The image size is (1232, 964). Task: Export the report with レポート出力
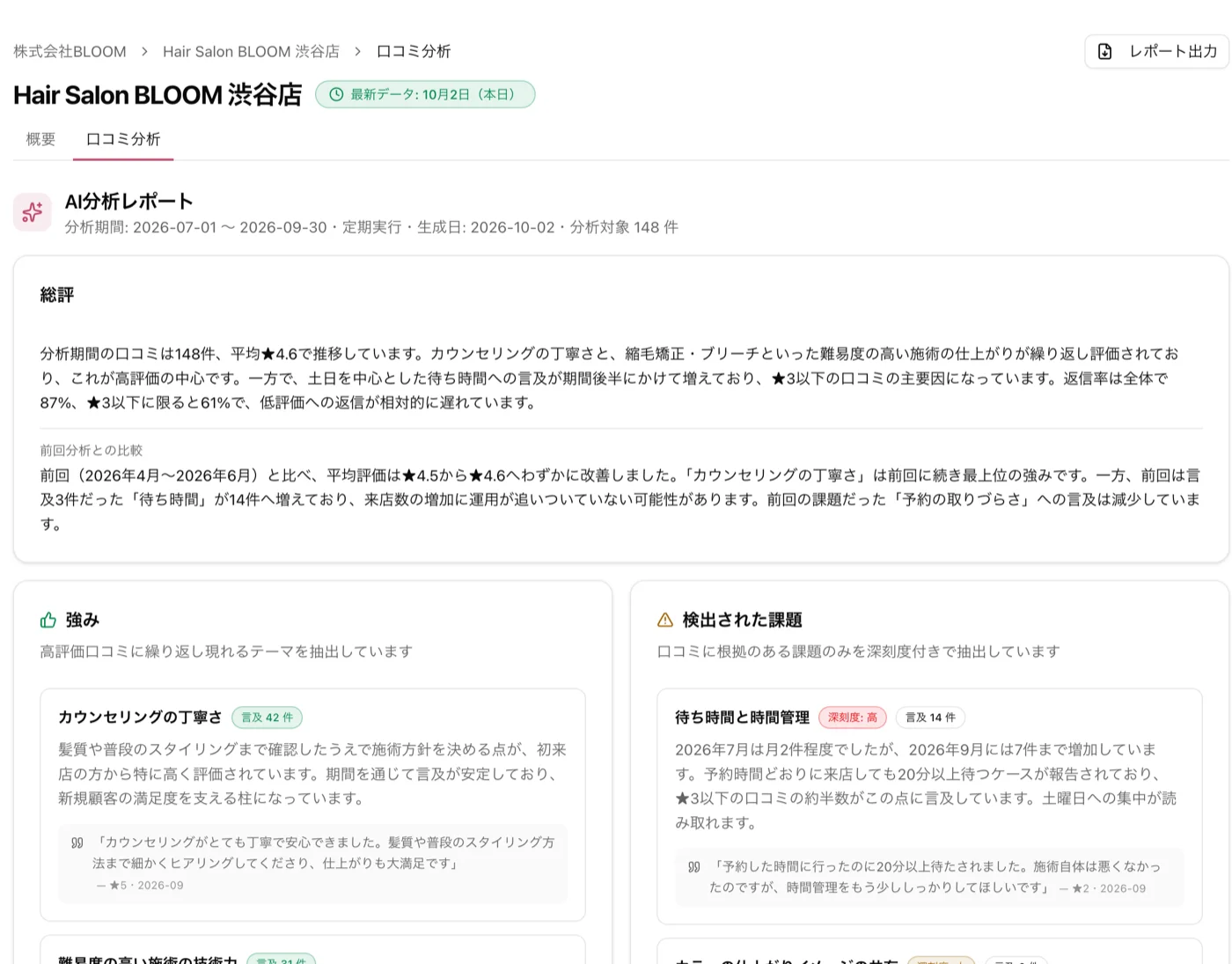[x=1156, y=52]
